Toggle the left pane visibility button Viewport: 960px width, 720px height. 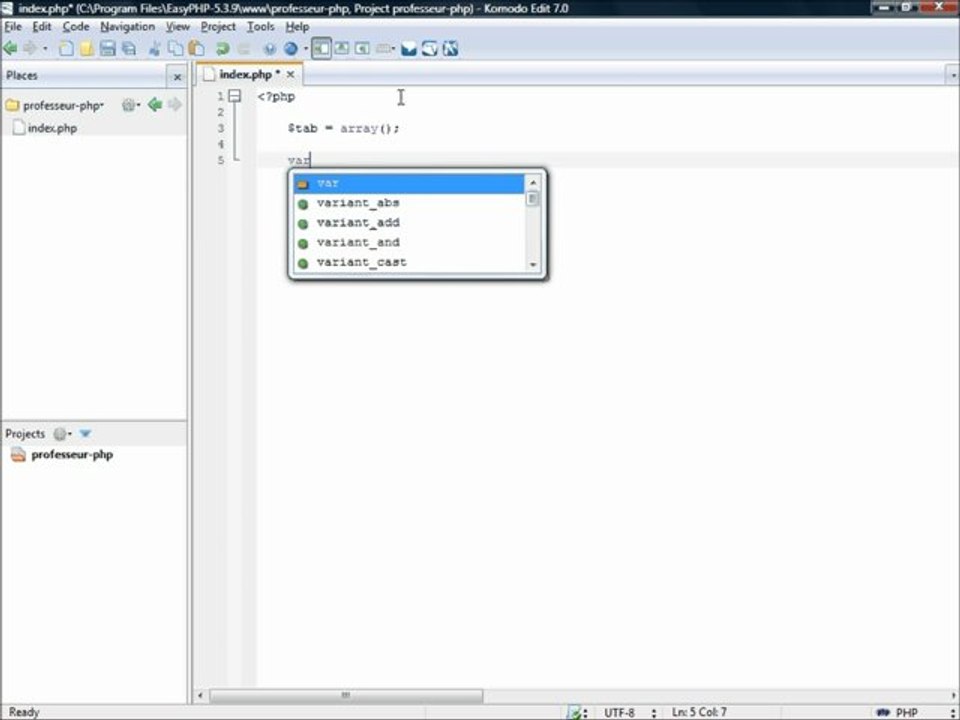[321, 48]
